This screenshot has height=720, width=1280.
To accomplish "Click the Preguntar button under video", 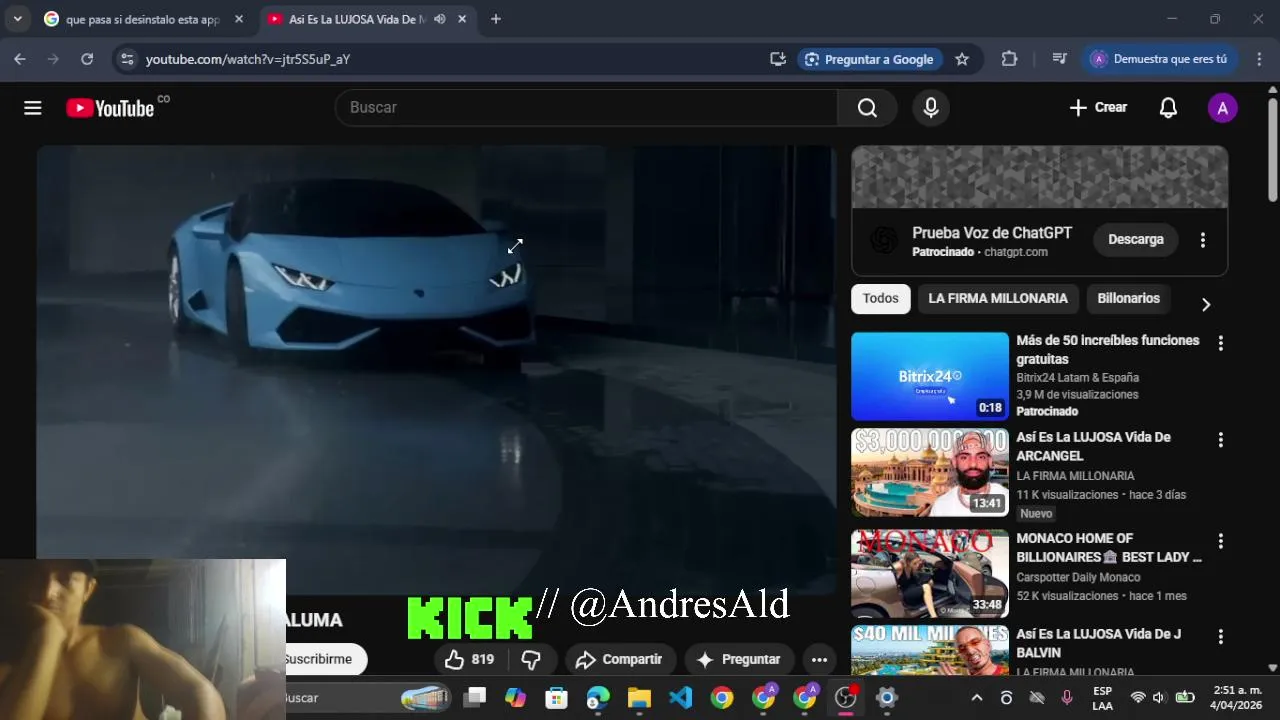I will 738,659.
